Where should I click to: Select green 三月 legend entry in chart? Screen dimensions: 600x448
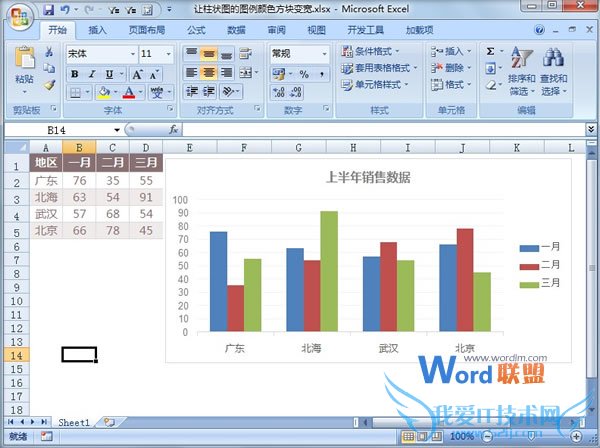click(540, 283)
